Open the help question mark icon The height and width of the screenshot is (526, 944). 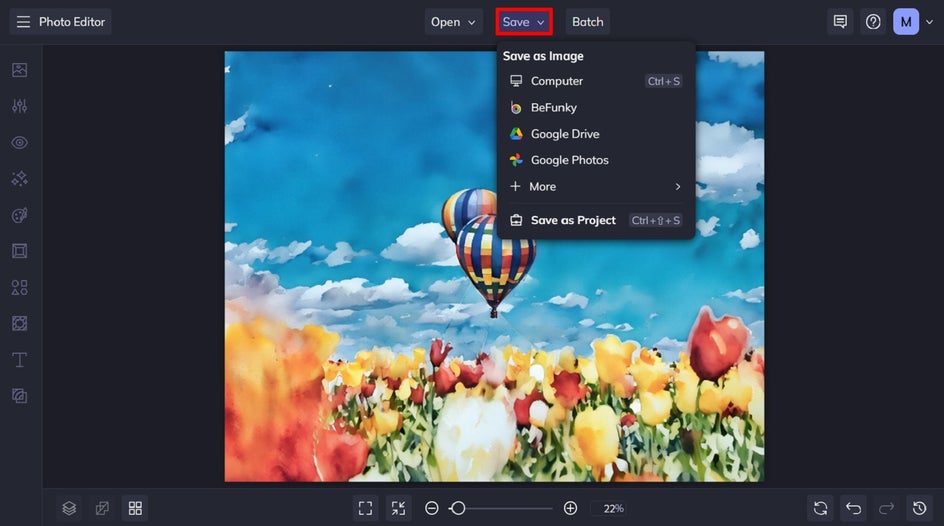873,22
